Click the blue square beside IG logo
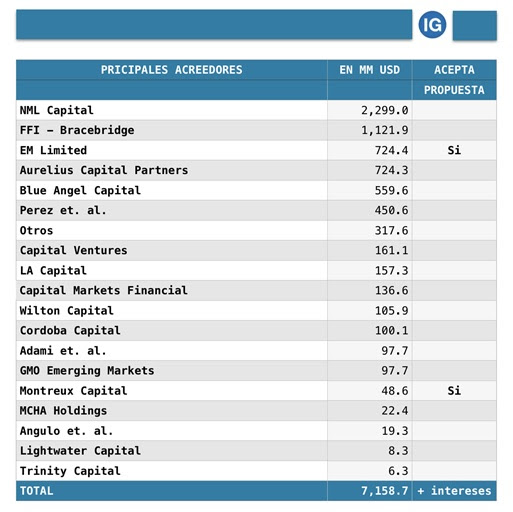513x512 pixels. click(x=474, y=26)
